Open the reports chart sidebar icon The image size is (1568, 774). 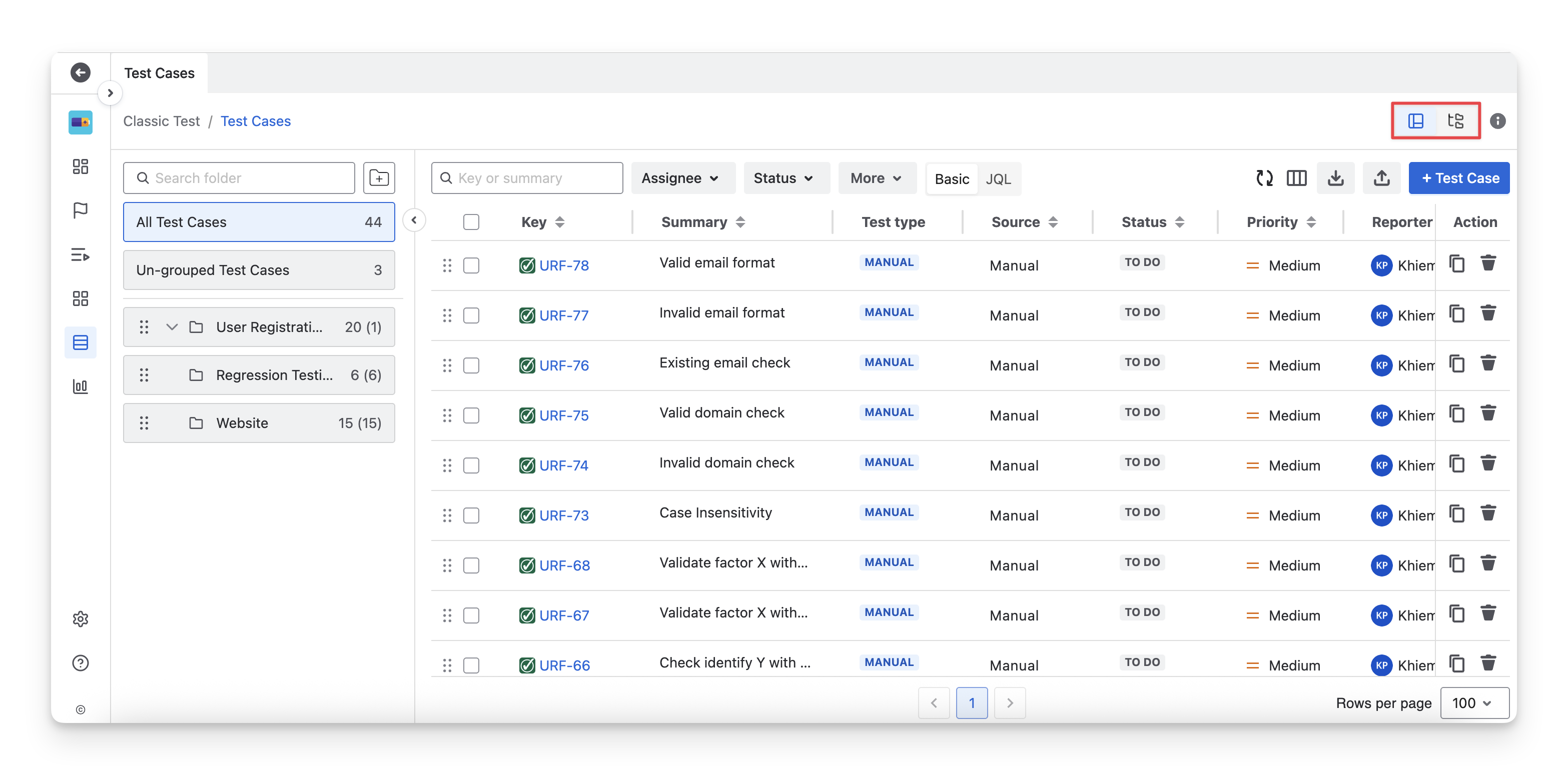pos(81,386)
